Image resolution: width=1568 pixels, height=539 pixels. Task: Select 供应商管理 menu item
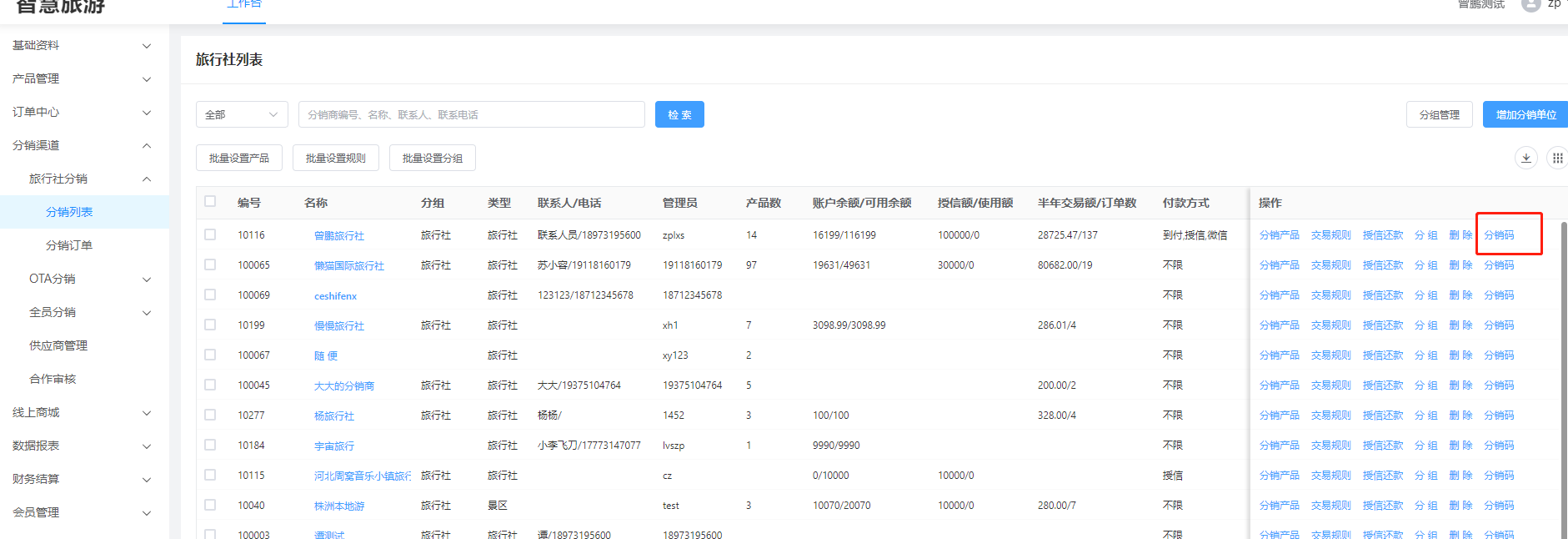[58, 345]
